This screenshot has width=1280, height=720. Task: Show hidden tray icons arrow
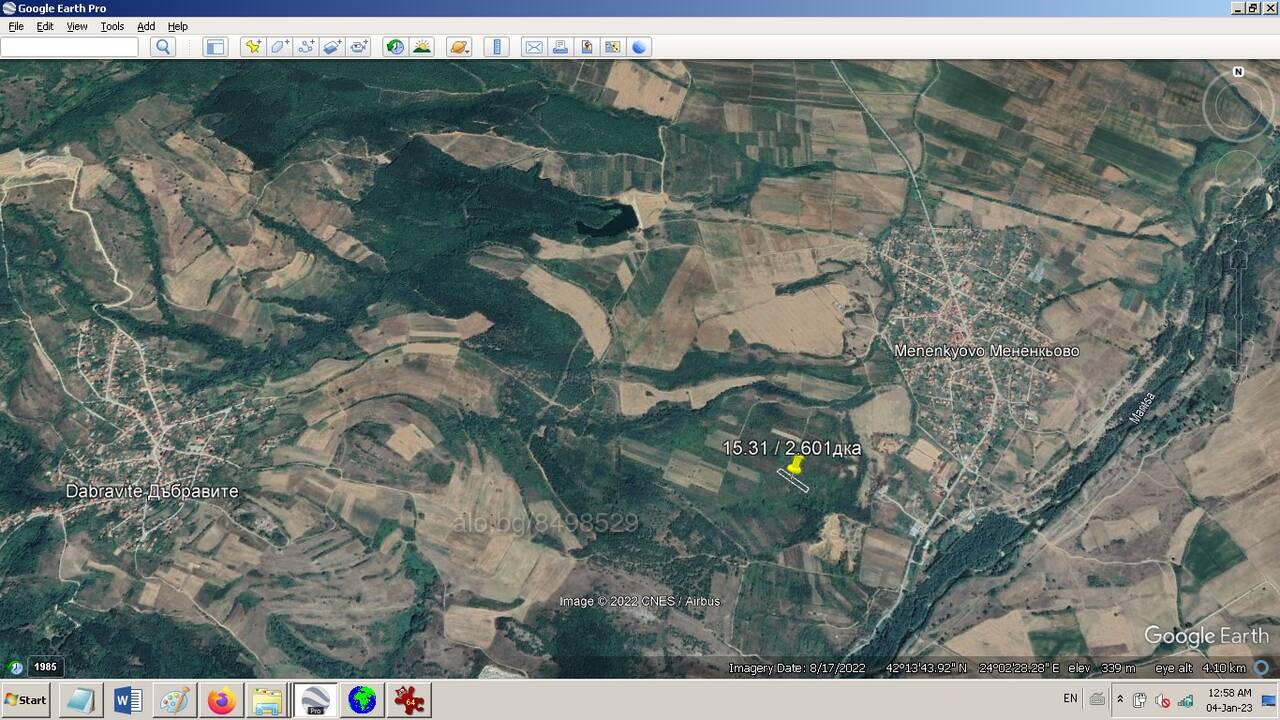(x=1119, y=699)
